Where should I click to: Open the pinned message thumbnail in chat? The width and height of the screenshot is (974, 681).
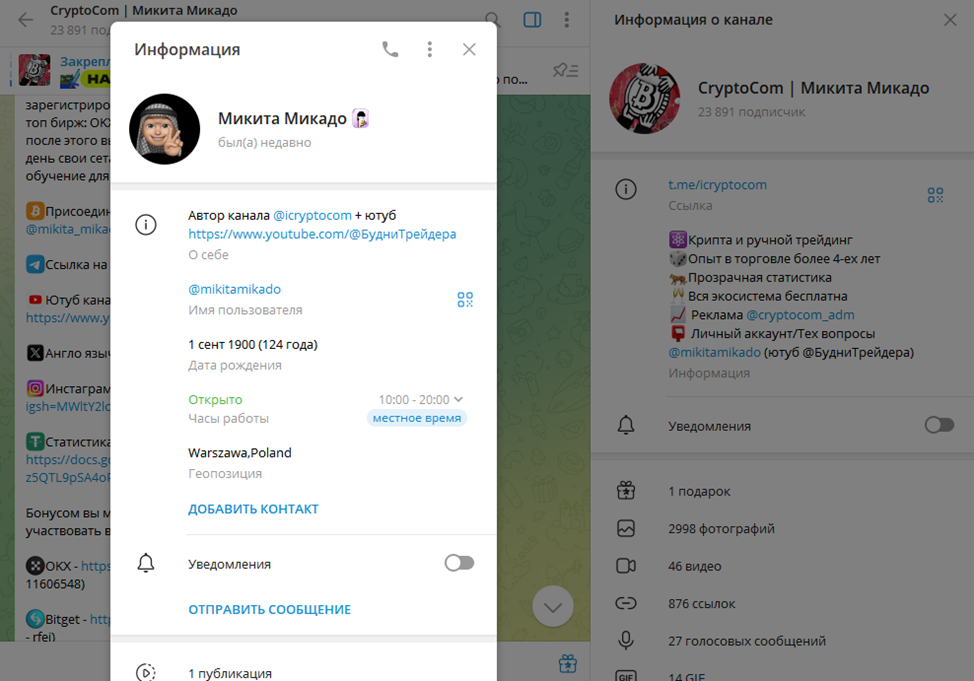click(x=35, y=70)
